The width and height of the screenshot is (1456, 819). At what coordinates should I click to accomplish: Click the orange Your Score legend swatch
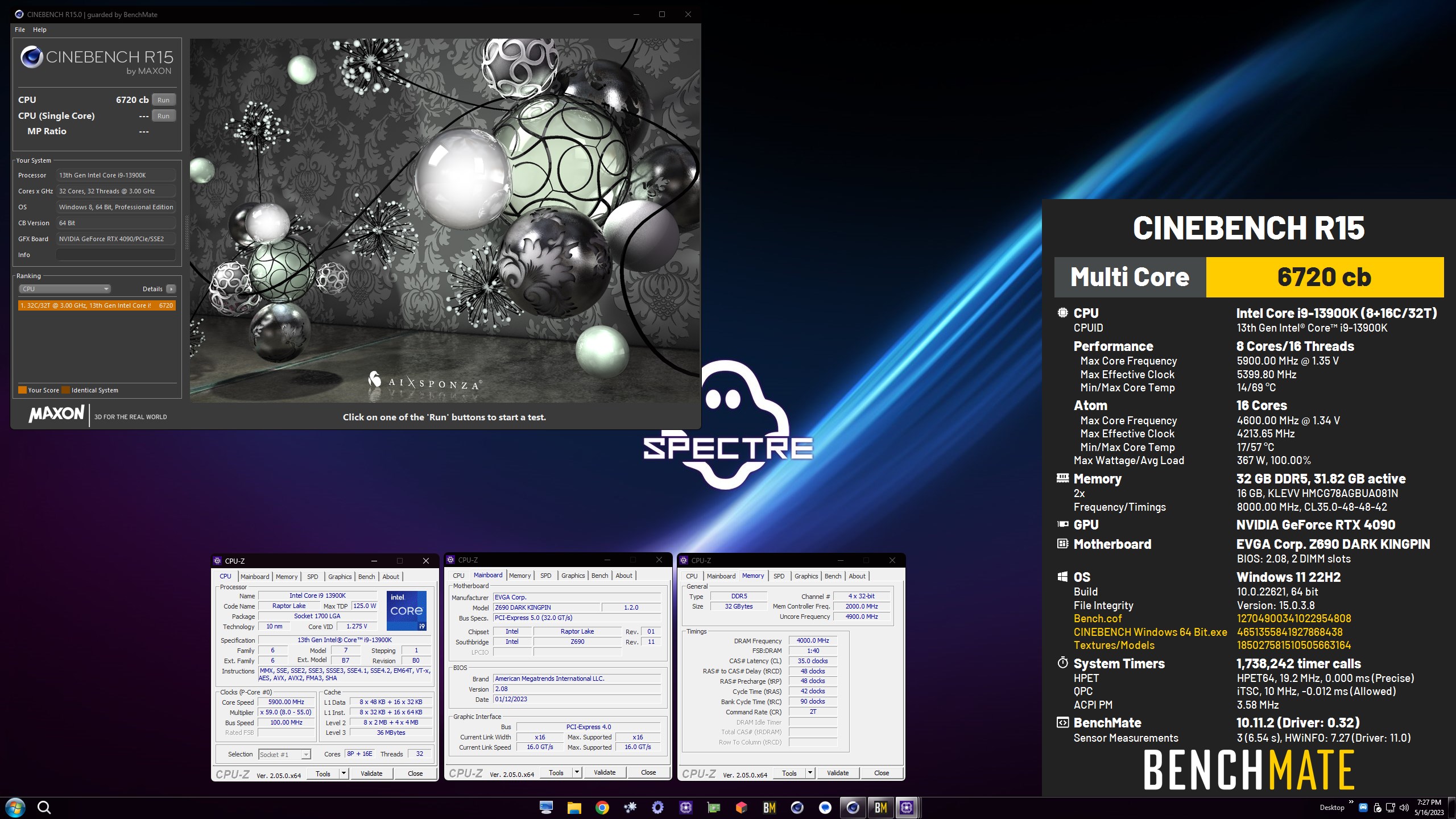(23, 390)
